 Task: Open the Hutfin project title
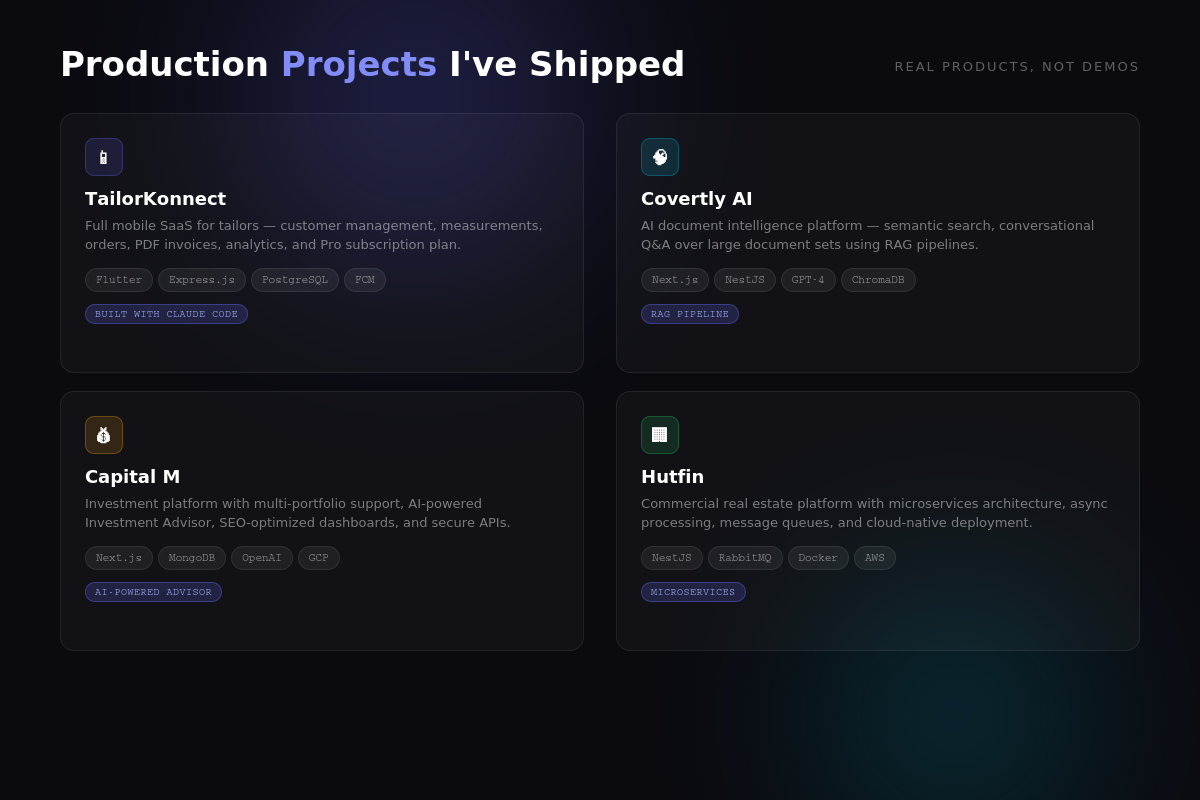672,476
